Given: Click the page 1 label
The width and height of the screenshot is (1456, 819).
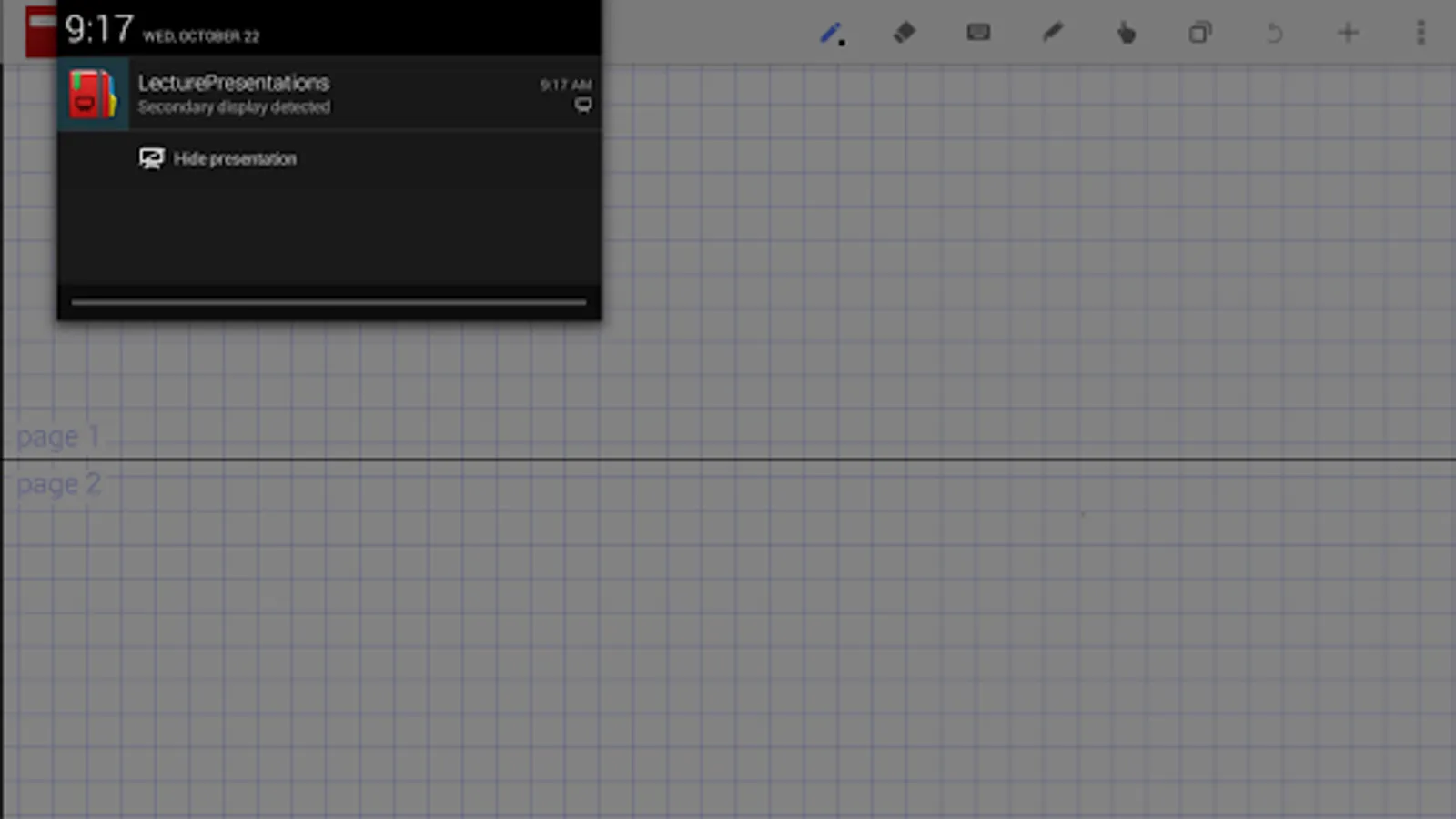Looking at the screenshot, I should tap(58, 437).
